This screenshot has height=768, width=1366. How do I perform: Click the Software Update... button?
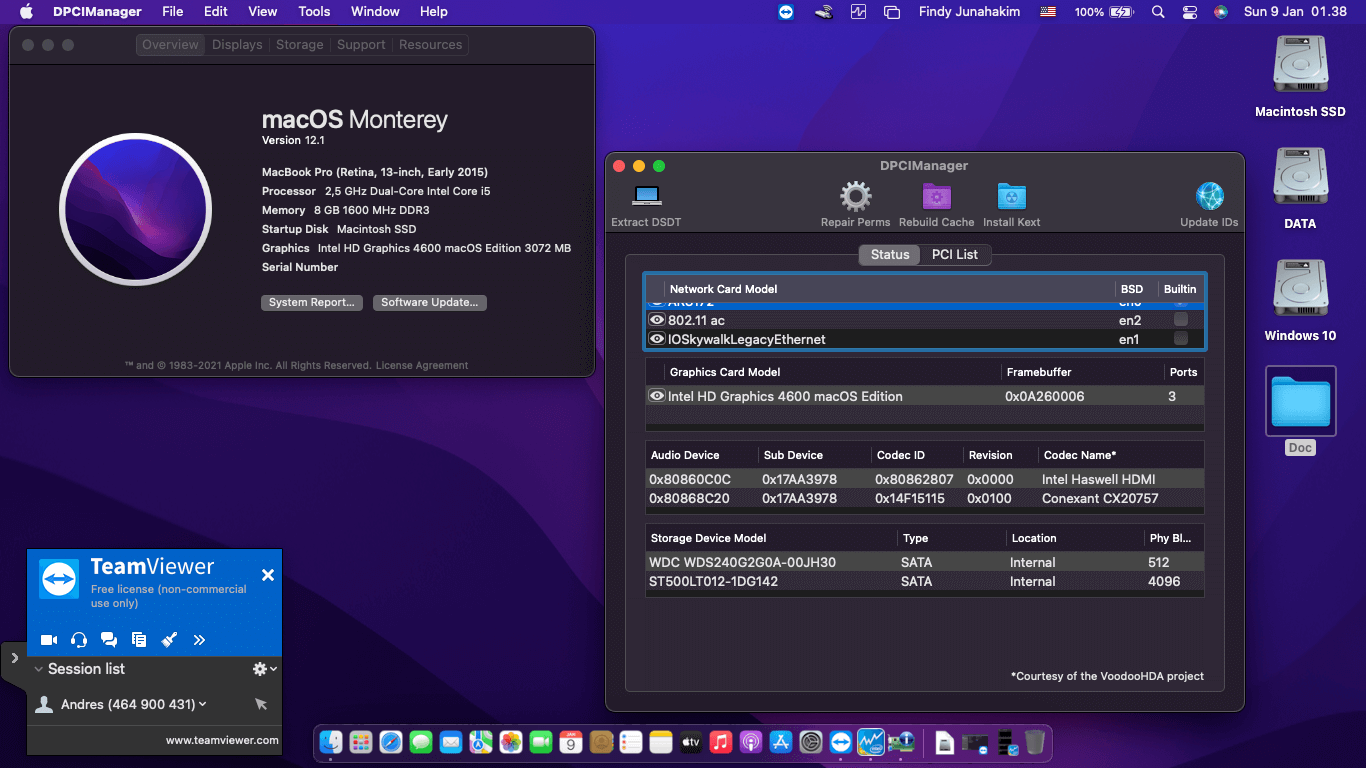(429, 302)
